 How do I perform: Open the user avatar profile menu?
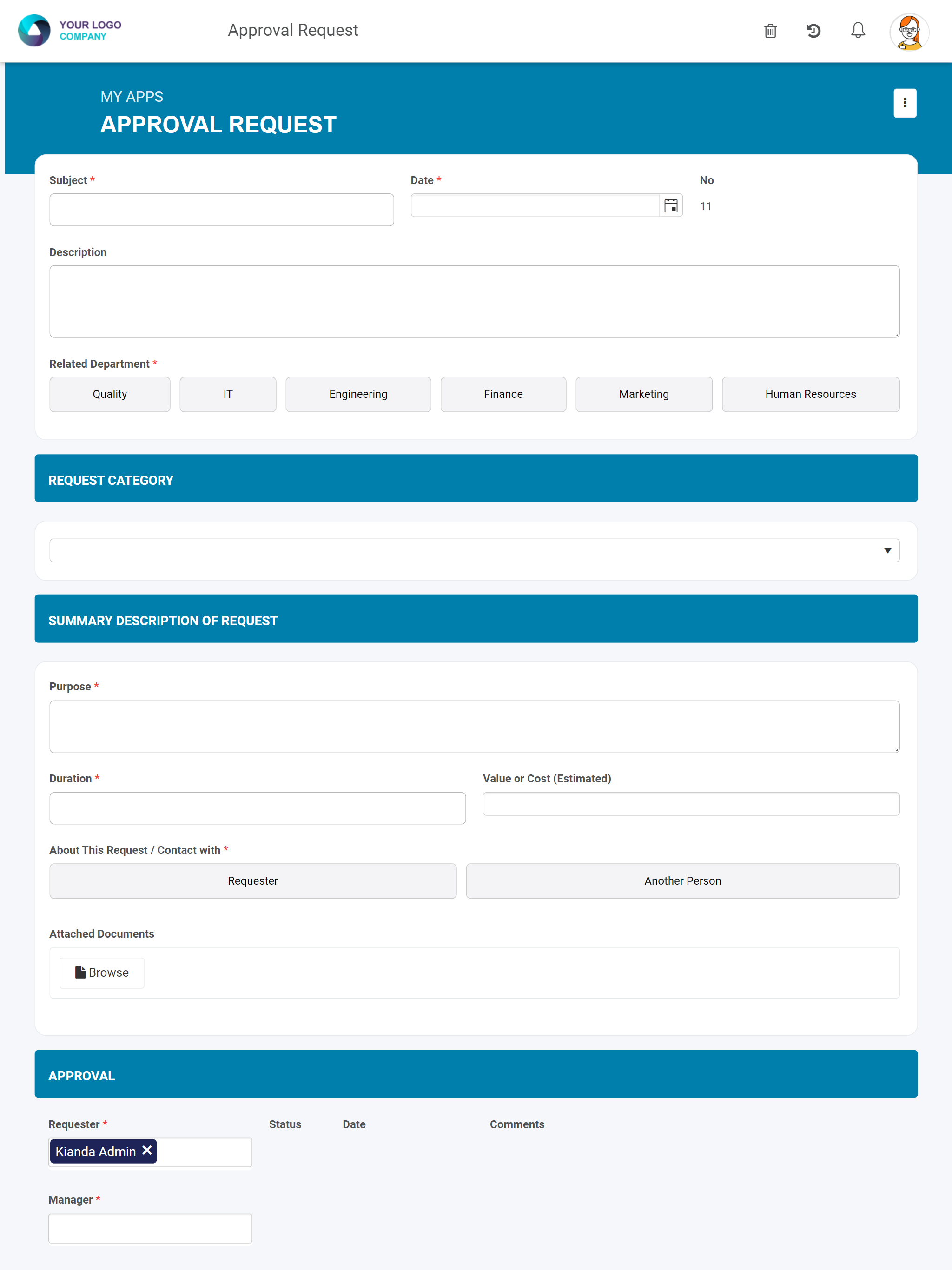(x=909, y=32)
